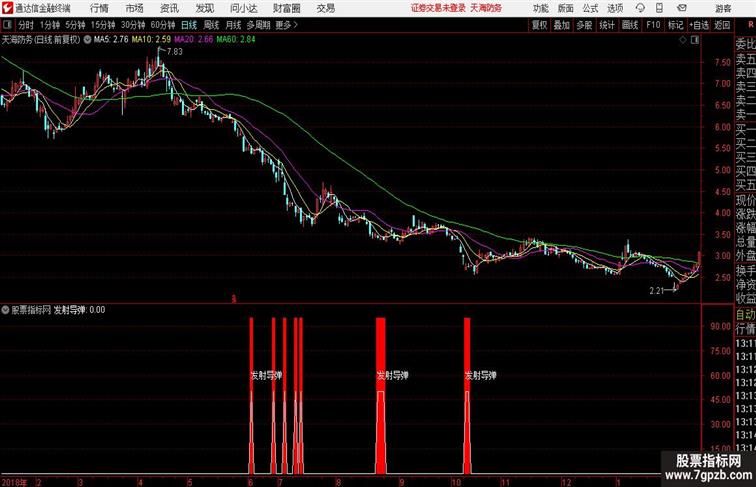Image resolution: width=756 pixels, height=487 pixels.
Task: Click the 复权 button
Action: 540,25
